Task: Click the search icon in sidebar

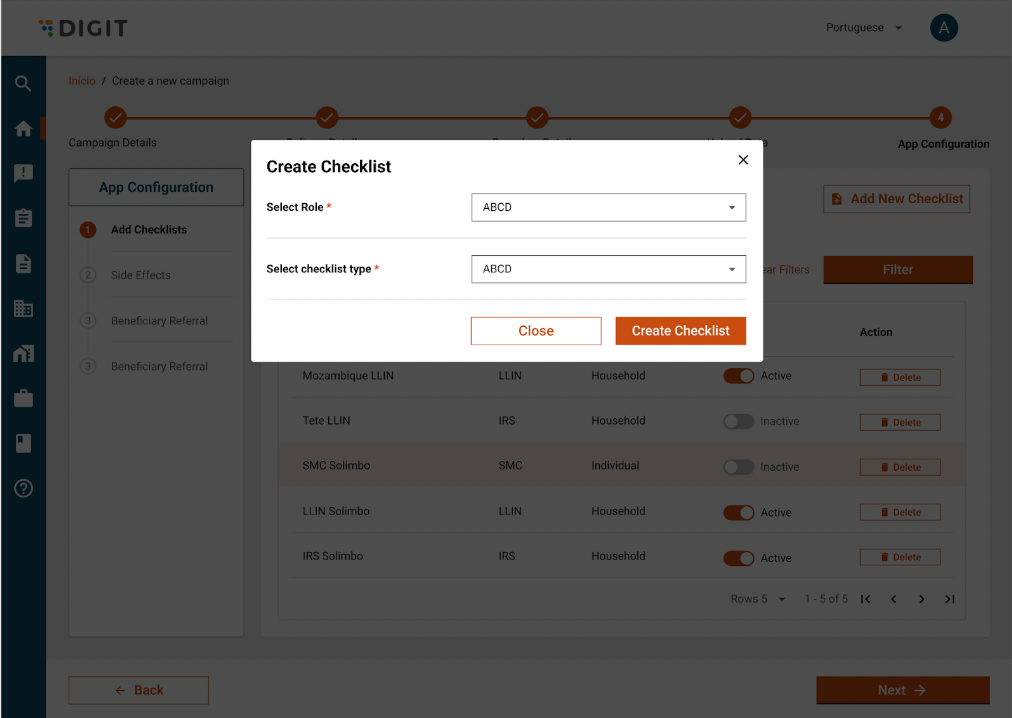Action: 23,84
